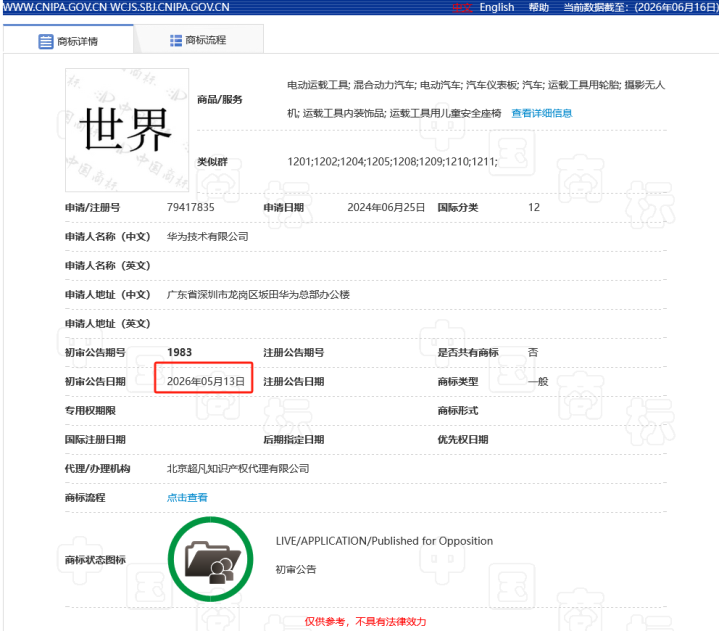This screenshot has width=719, height=631.
Task: Open the 商标详情 tab
Action: click(x=68, y=40)
